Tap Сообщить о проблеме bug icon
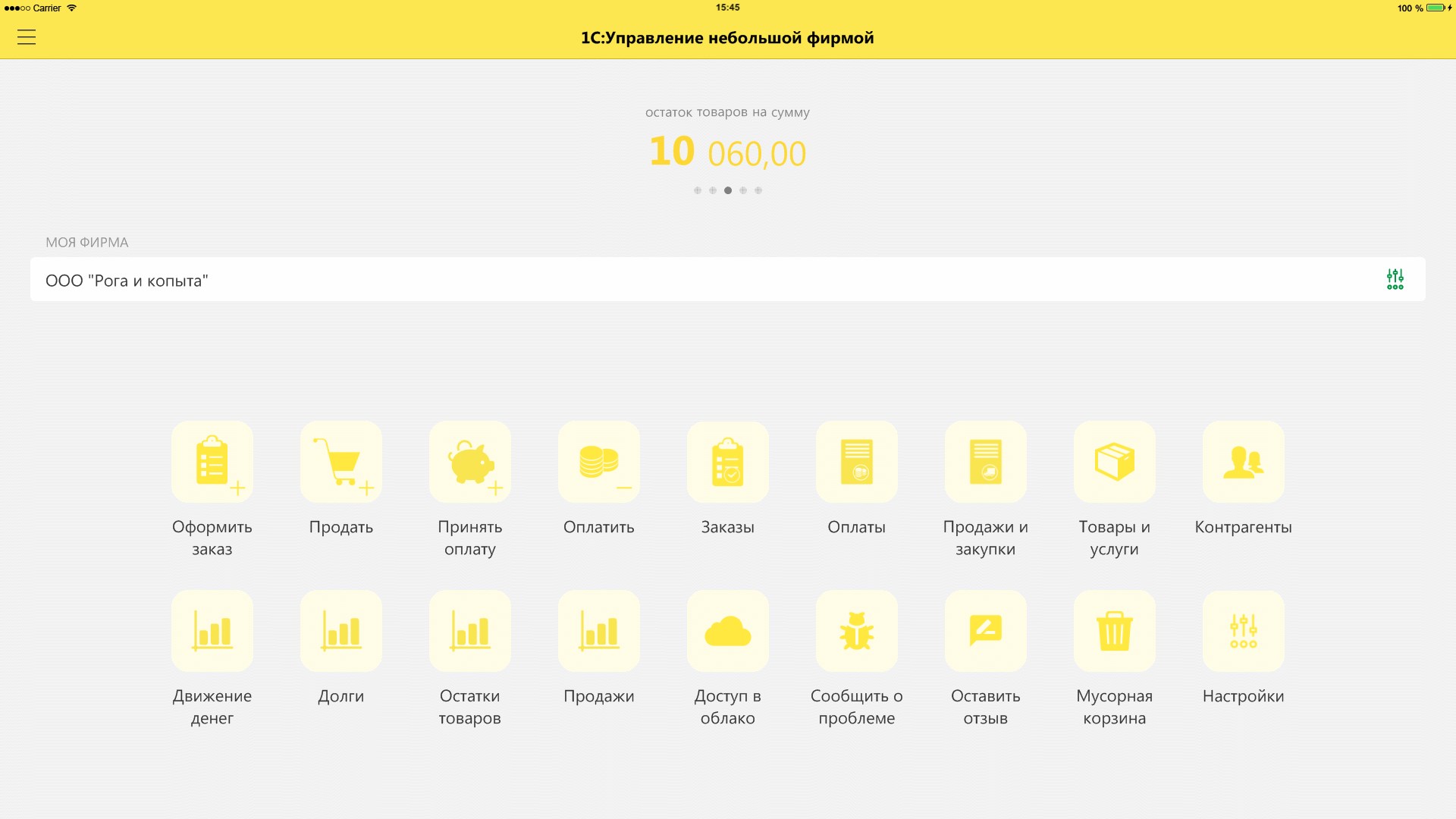This screenshot has height=819, width=1456. (857, 631)
